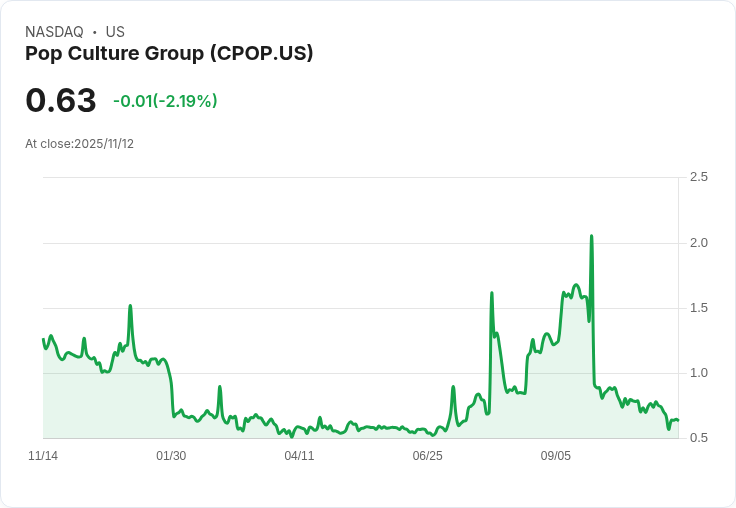Click the latest data point at the line's right end

[677, 420]
